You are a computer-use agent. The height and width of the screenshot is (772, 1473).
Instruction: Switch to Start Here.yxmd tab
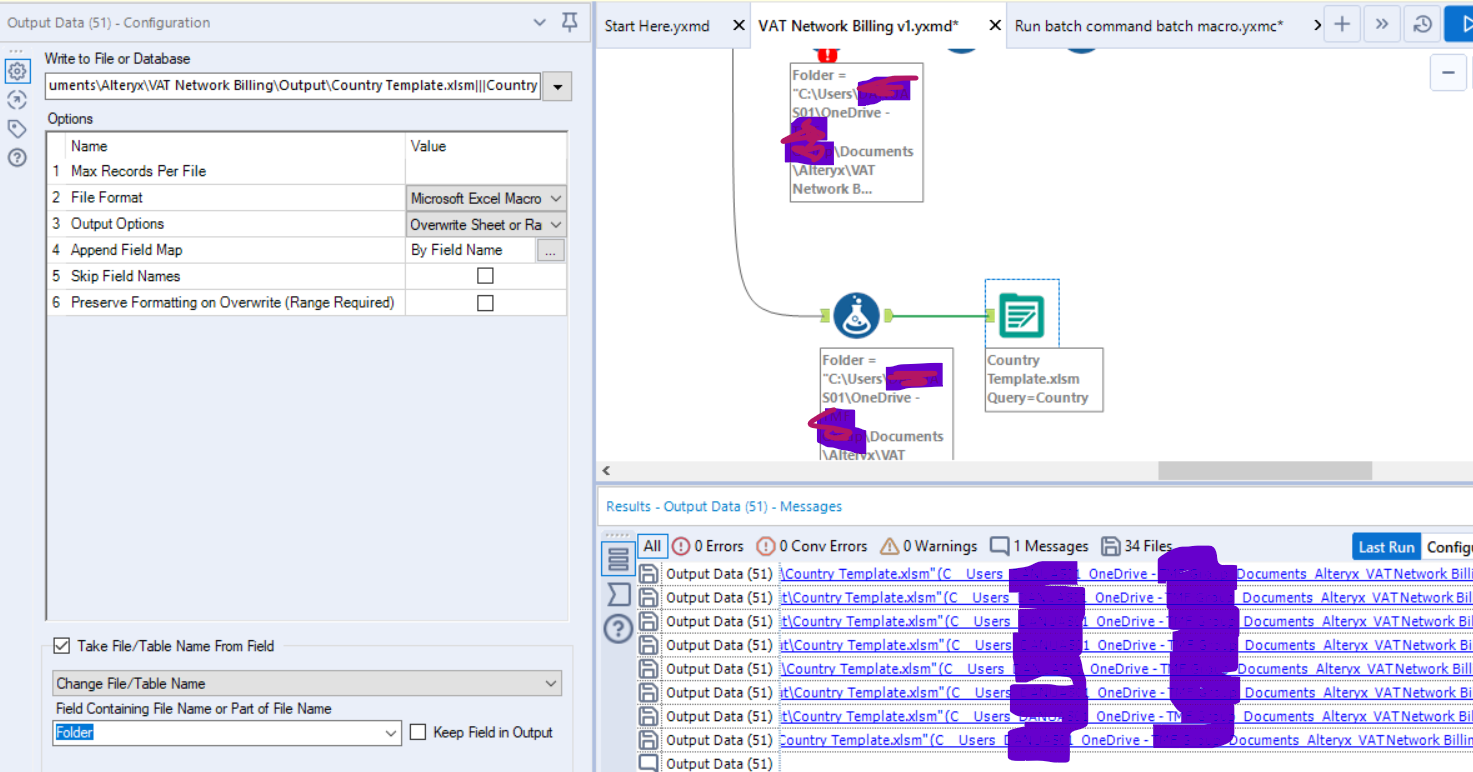click(x=657, y=26)
